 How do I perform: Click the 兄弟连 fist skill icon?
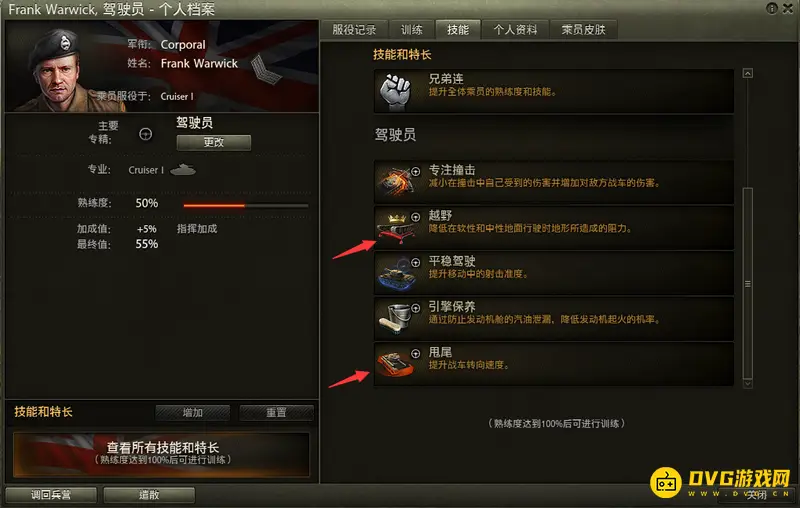pyautogui.click(x=395, y=92)
